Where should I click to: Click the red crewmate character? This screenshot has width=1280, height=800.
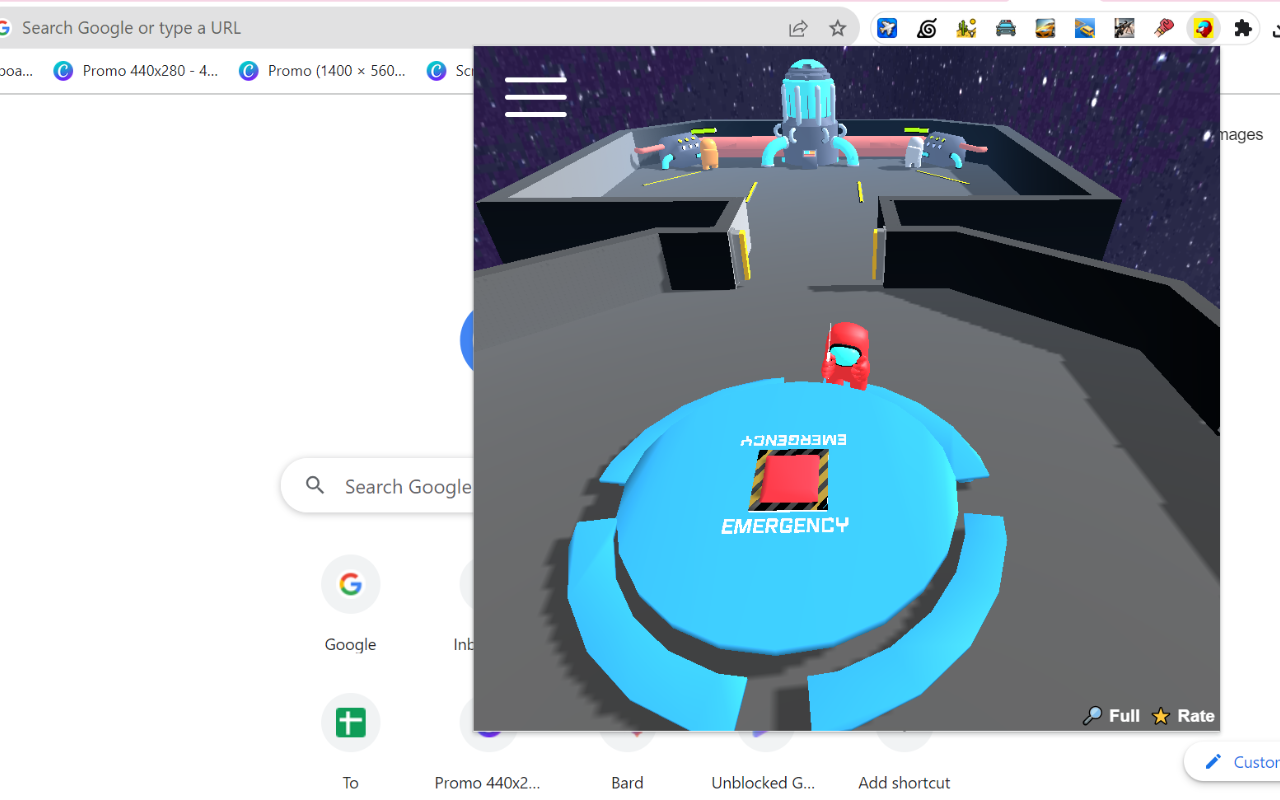click(846, 355)
